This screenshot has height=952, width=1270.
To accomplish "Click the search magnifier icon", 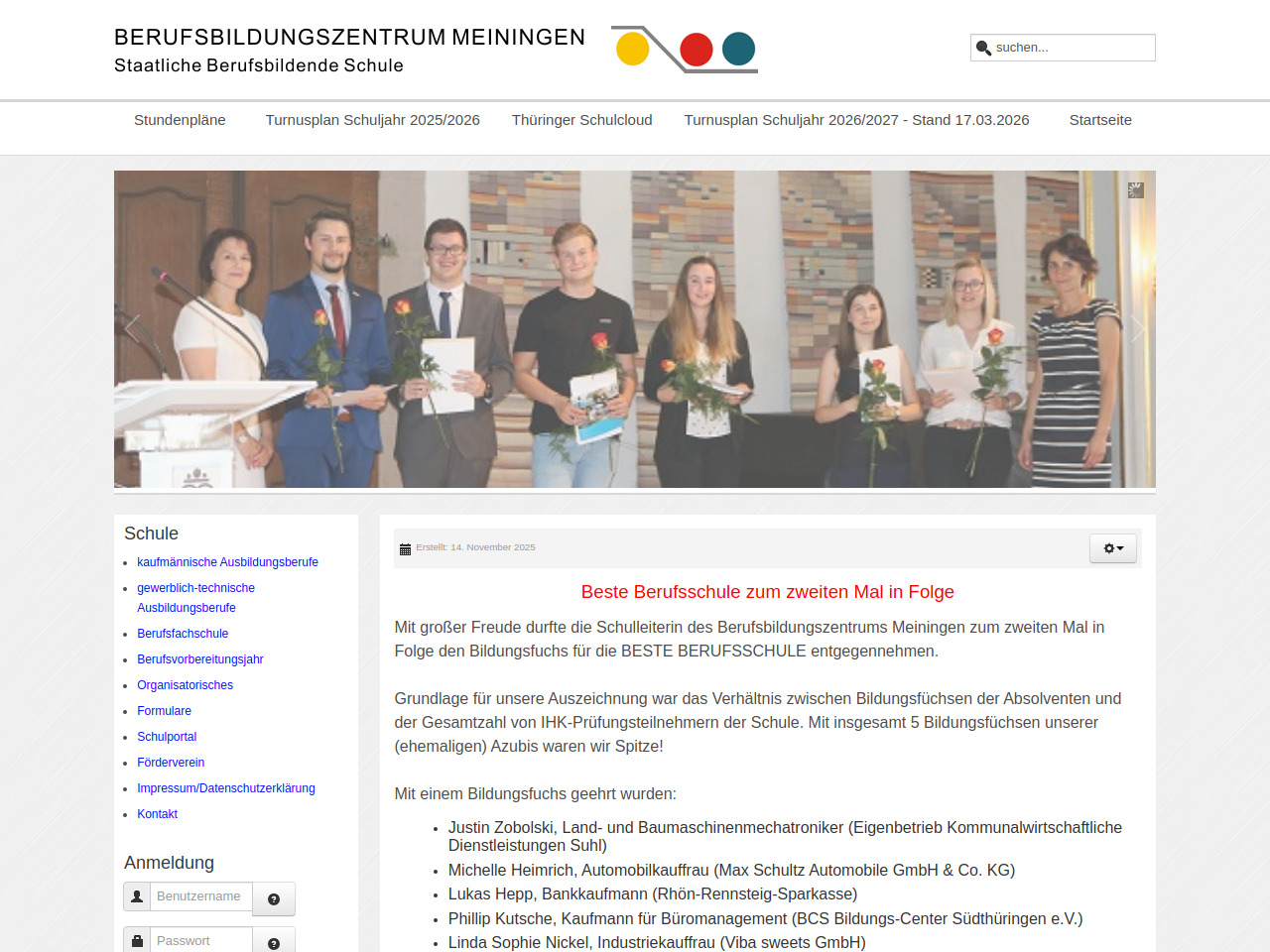I will tap(983, 48).
